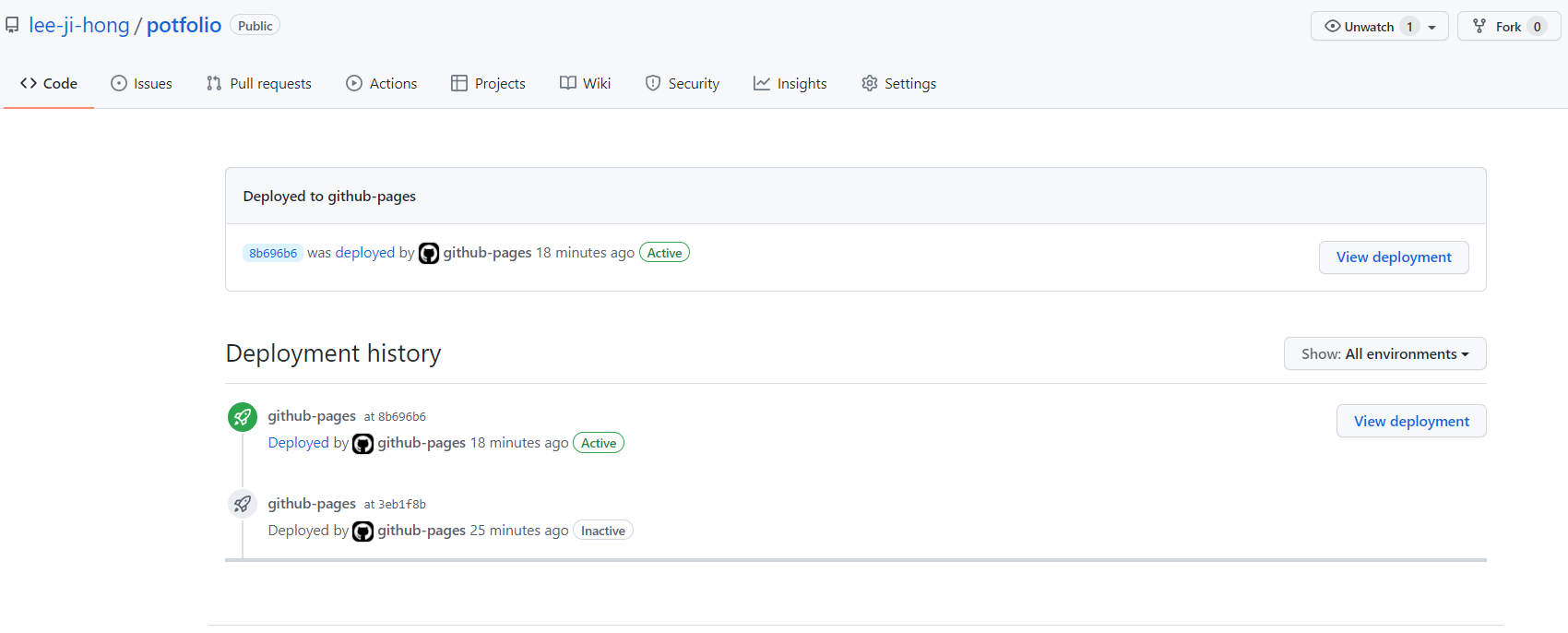Click 'at 8b696b6' commit in history
1568x633 pixels.
pyautogui.click(x=395, y=417)
